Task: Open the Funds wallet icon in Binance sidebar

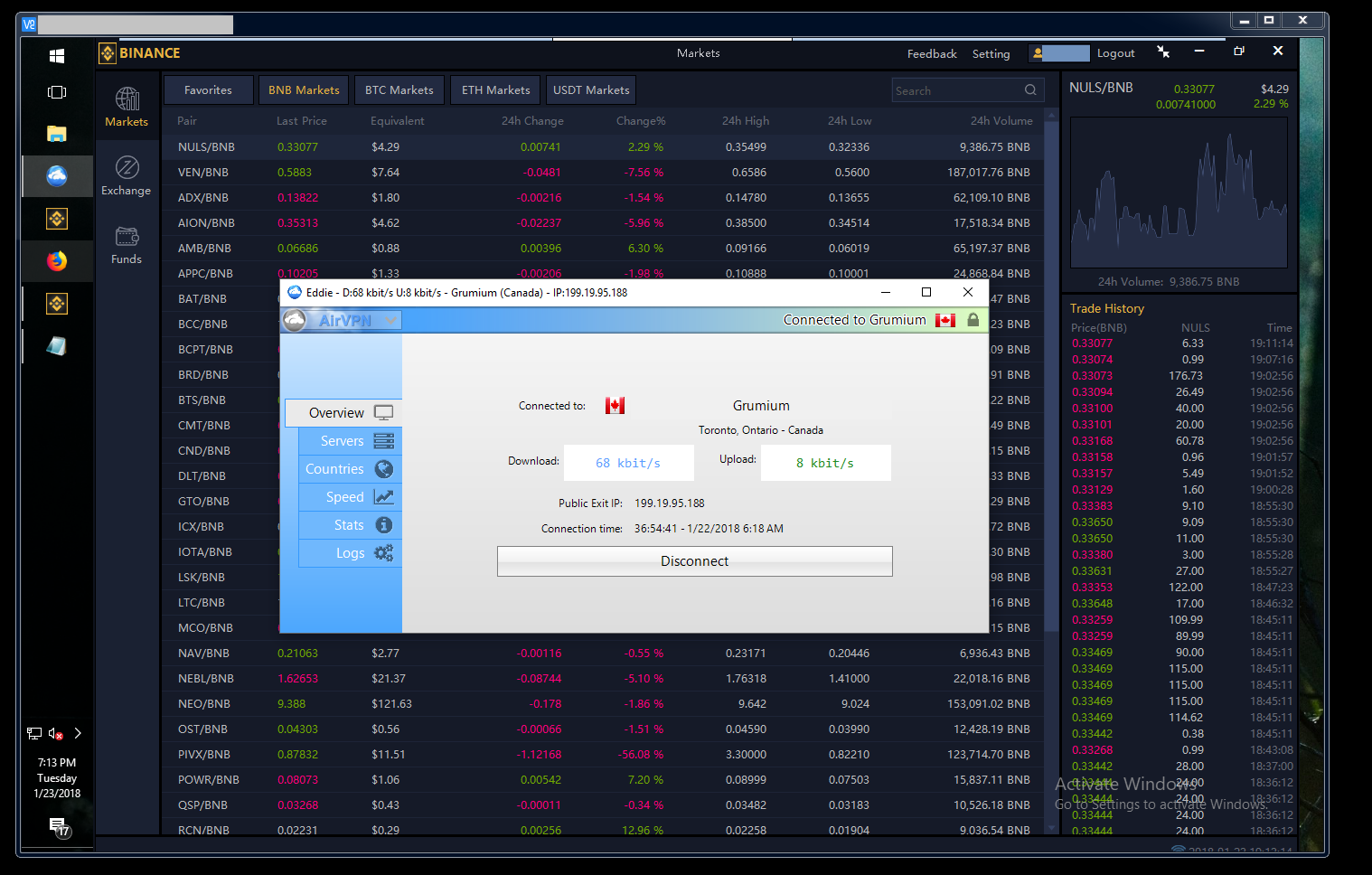Action: 127,237
